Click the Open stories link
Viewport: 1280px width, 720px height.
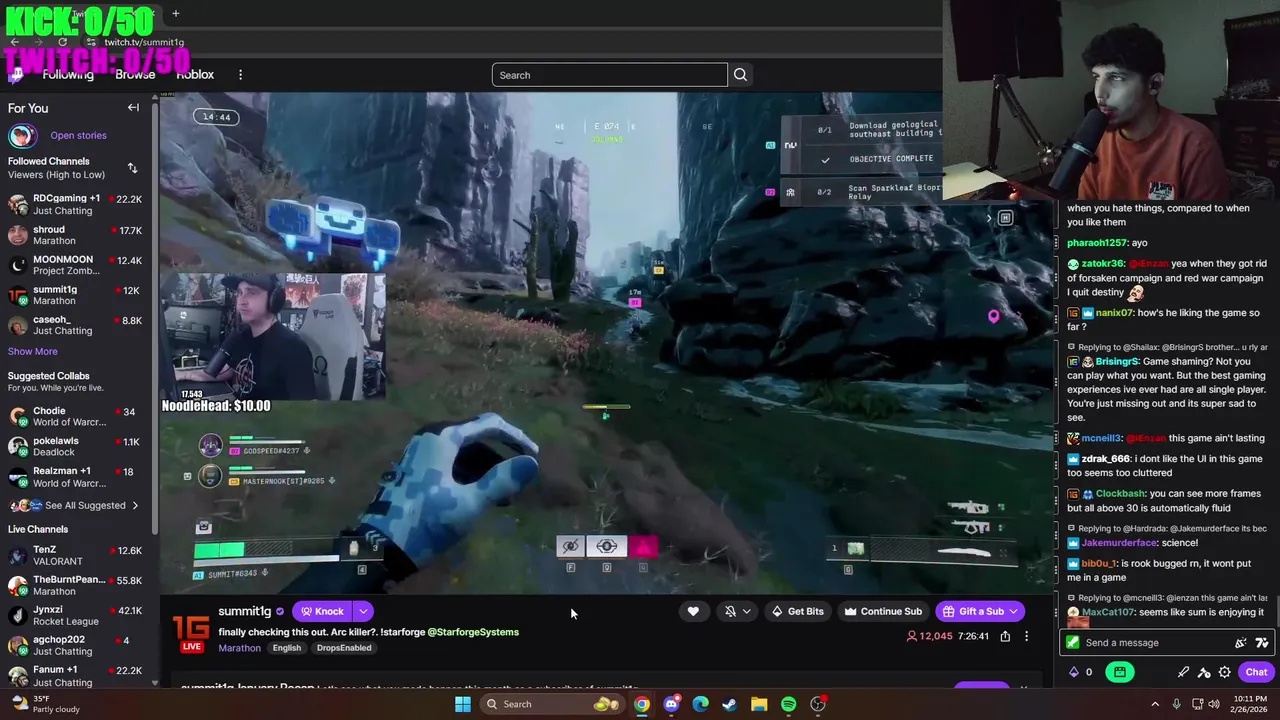(78, 135)
